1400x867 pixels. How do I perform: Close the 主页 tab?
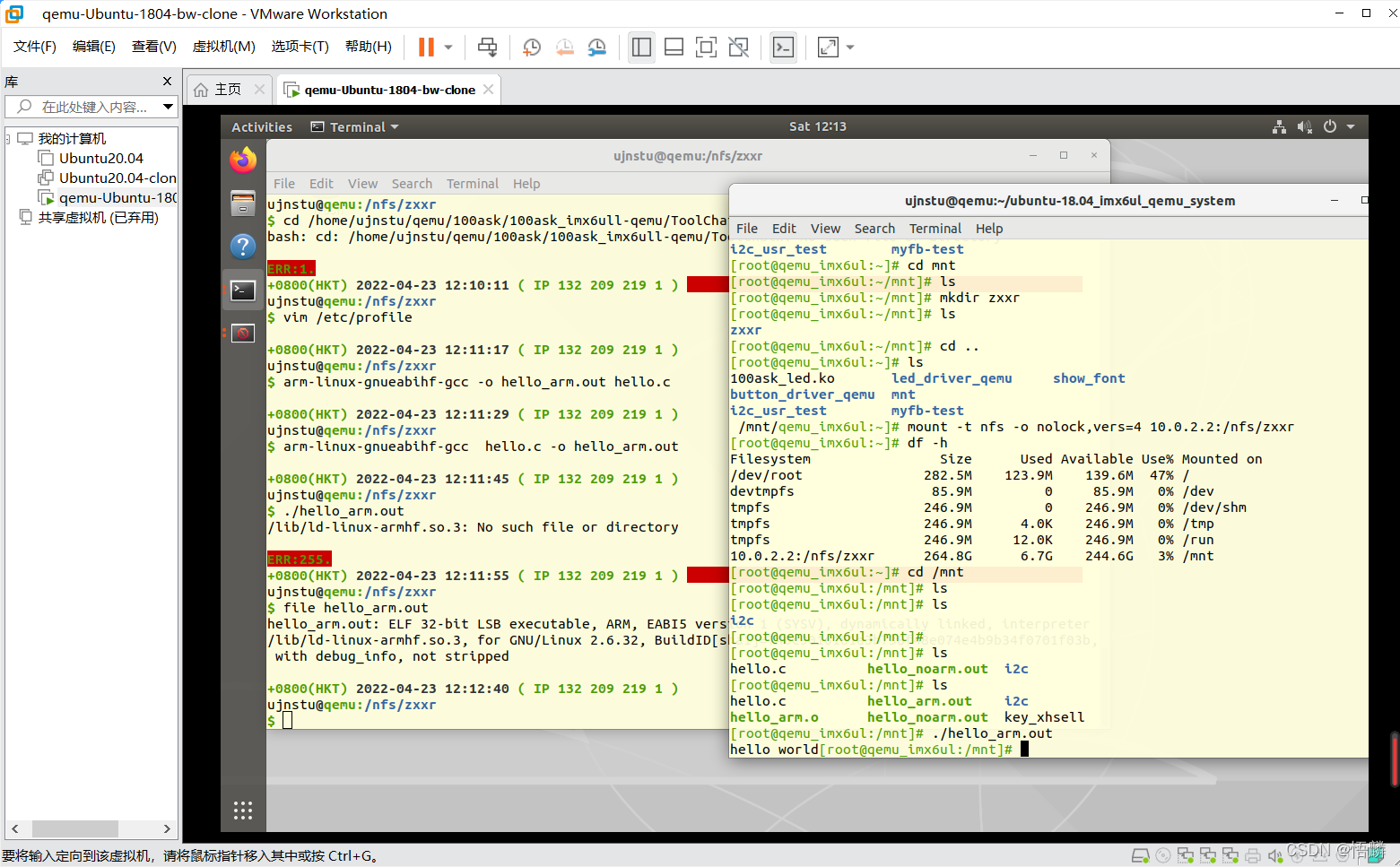tap(259, 90)
